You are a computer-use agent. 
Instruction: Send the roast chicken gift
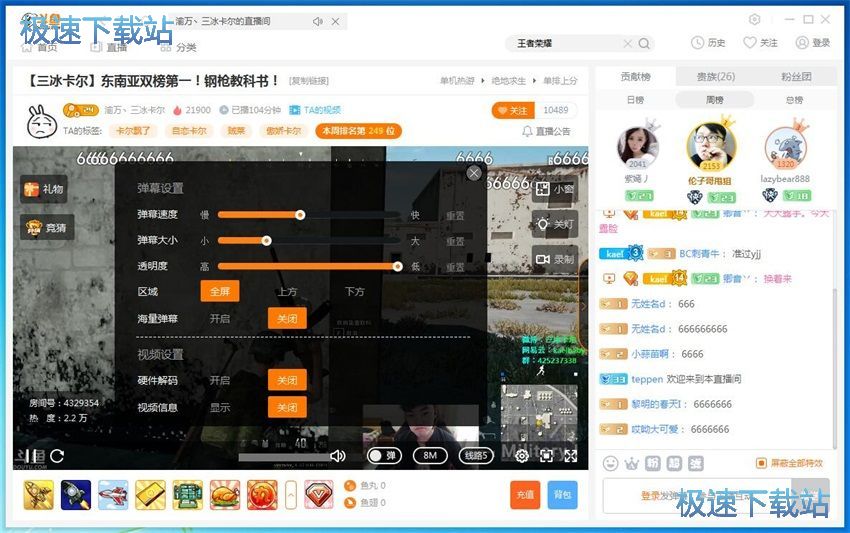point(225,495)
